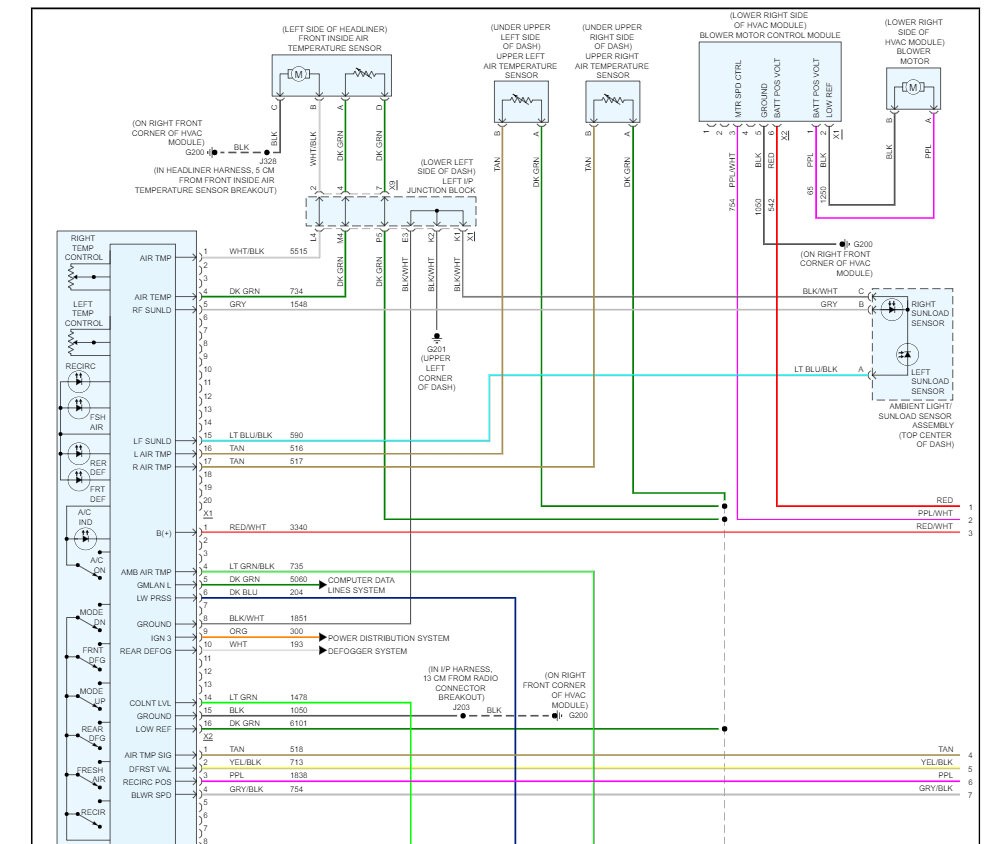986x844 pixels.
Task: Click the Left Temp Control label
Action: coord(83,313)
